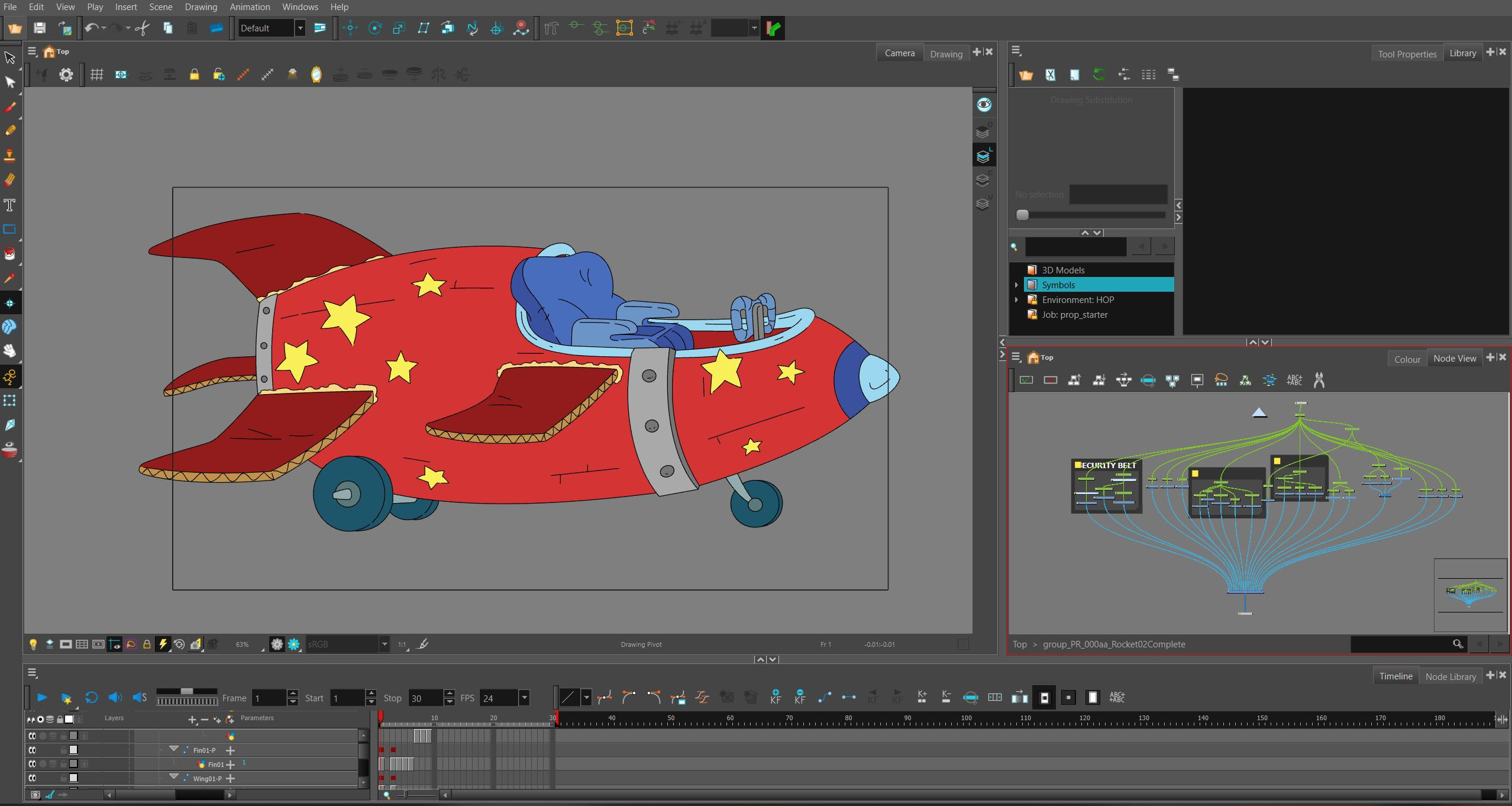This screenshot has height=806, width=1512.
Task: Select the Brush tool in left toolbar
Action: click(x=9, y=107)
